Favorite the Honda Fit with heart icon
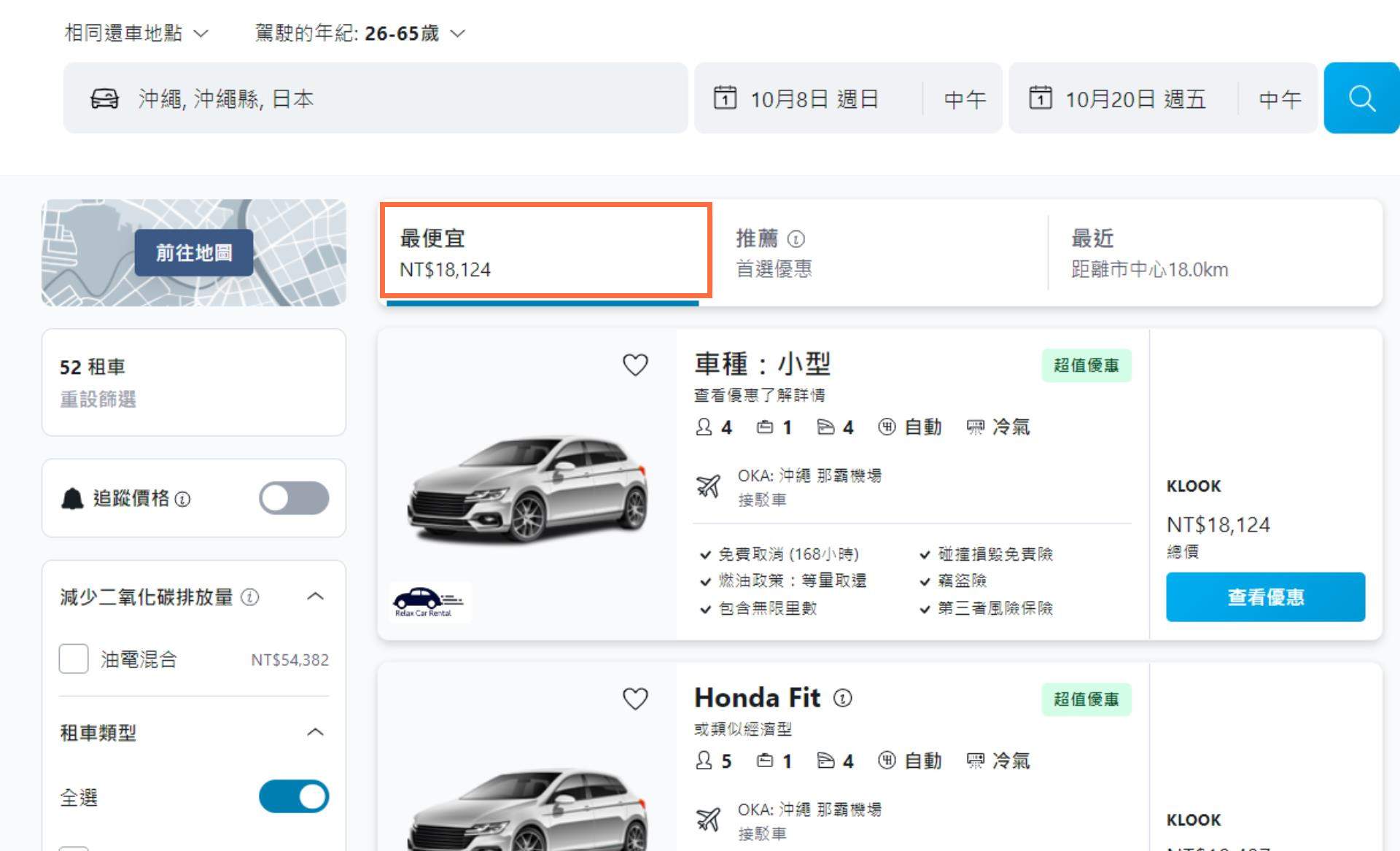 pos(635,699)
